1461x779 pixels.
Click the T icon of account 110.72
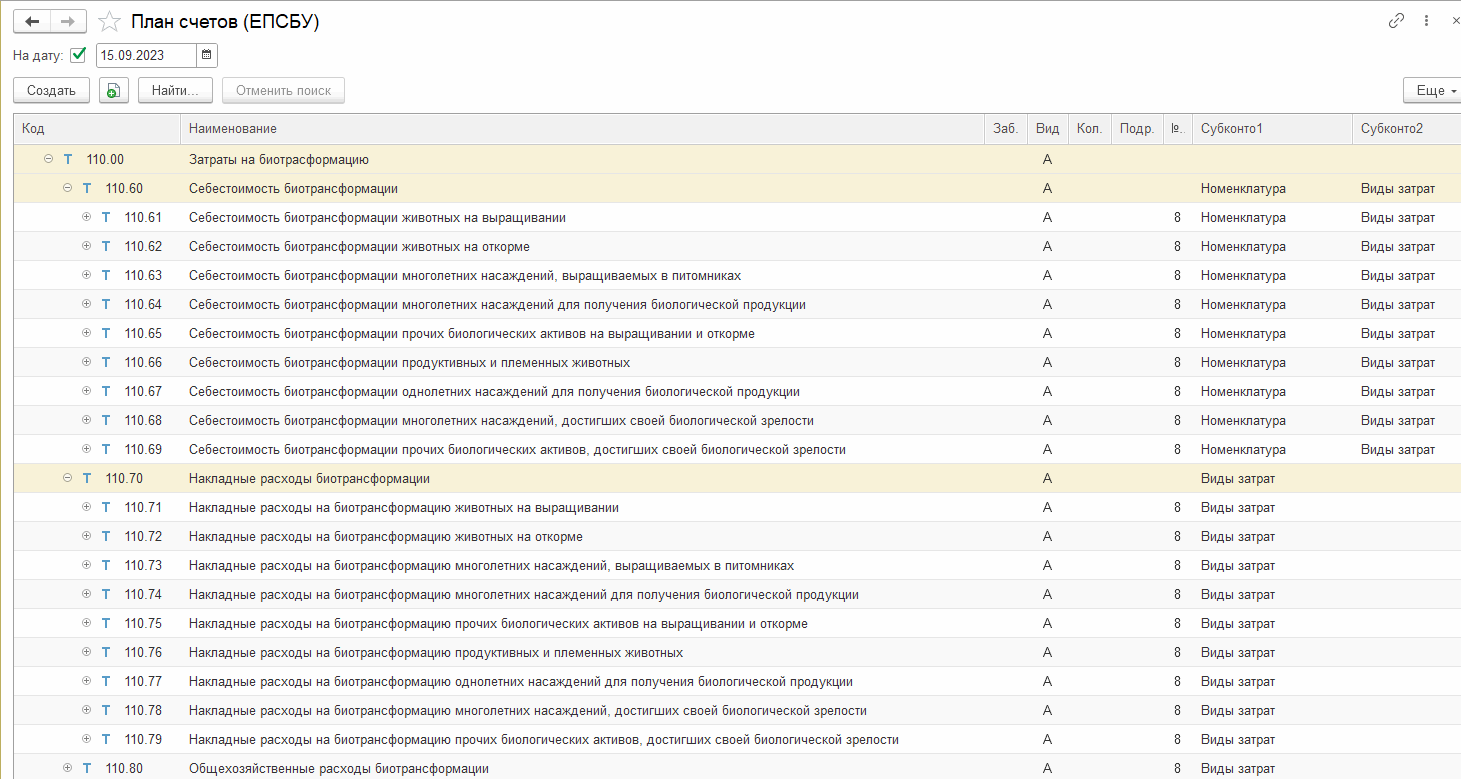(x=106, y=536)
